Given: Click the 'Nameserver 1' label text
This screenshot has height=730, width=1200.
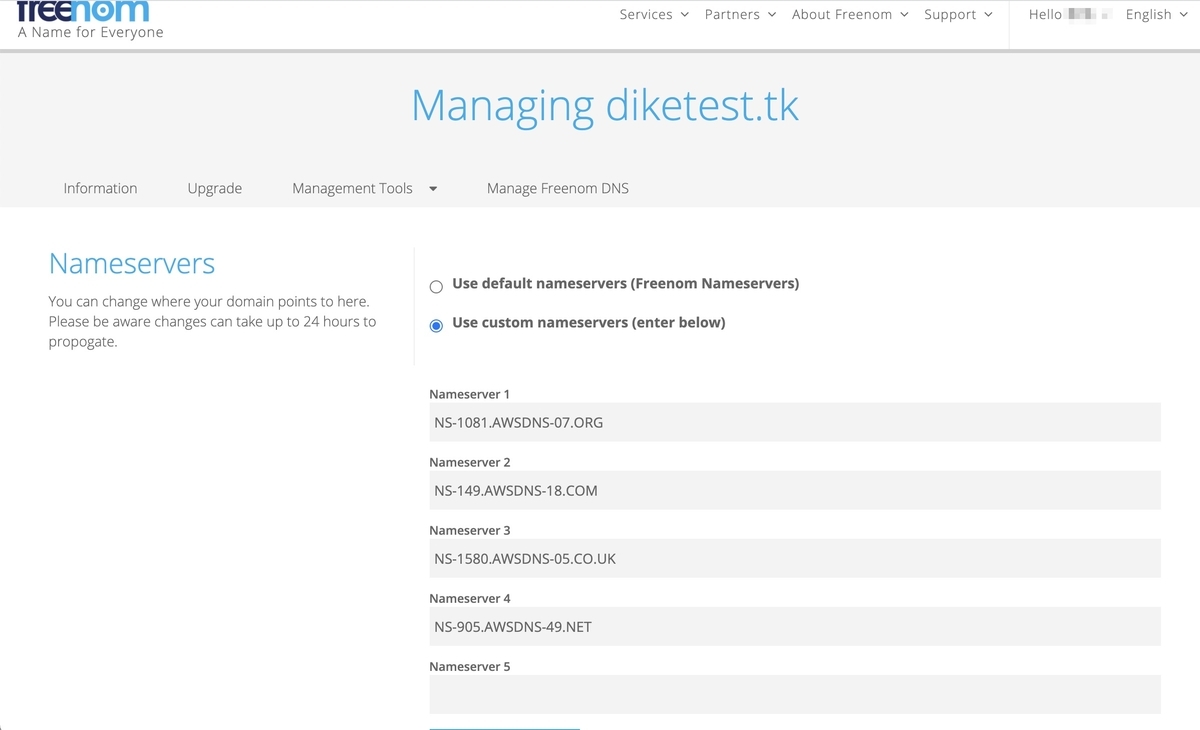Looking at the screenshot, I should 469,394.
